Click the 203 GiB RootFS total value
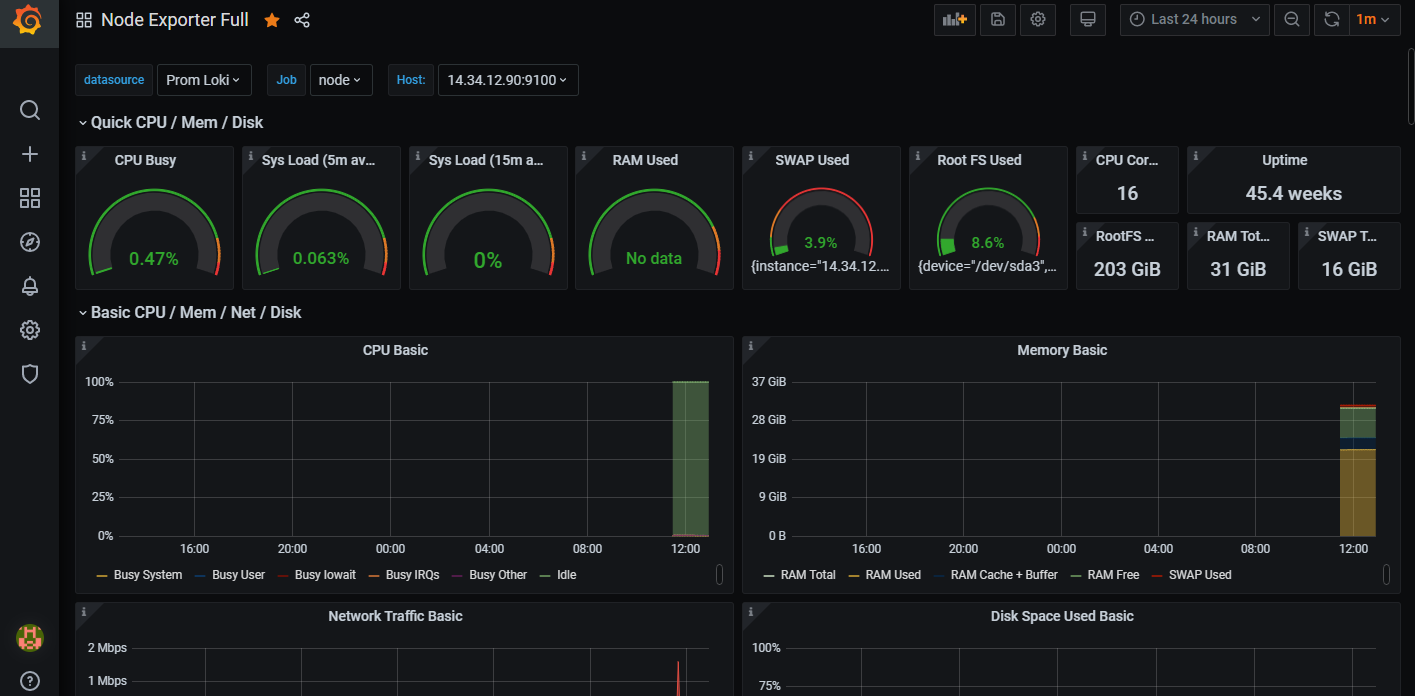The width and height of the screenshot is (1415, 696). 1127,269
